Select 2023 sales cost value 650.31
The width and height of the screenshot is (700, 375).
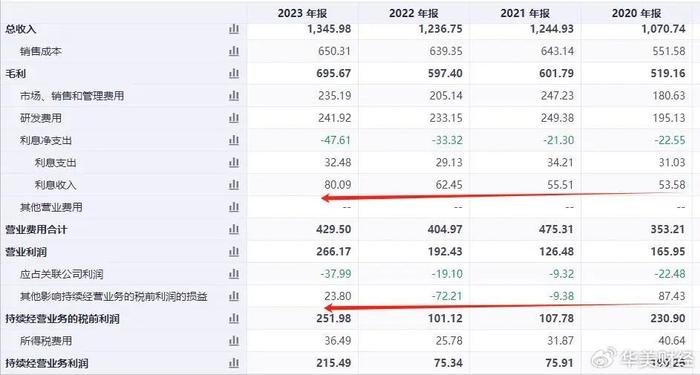click(x=334, y=51)
